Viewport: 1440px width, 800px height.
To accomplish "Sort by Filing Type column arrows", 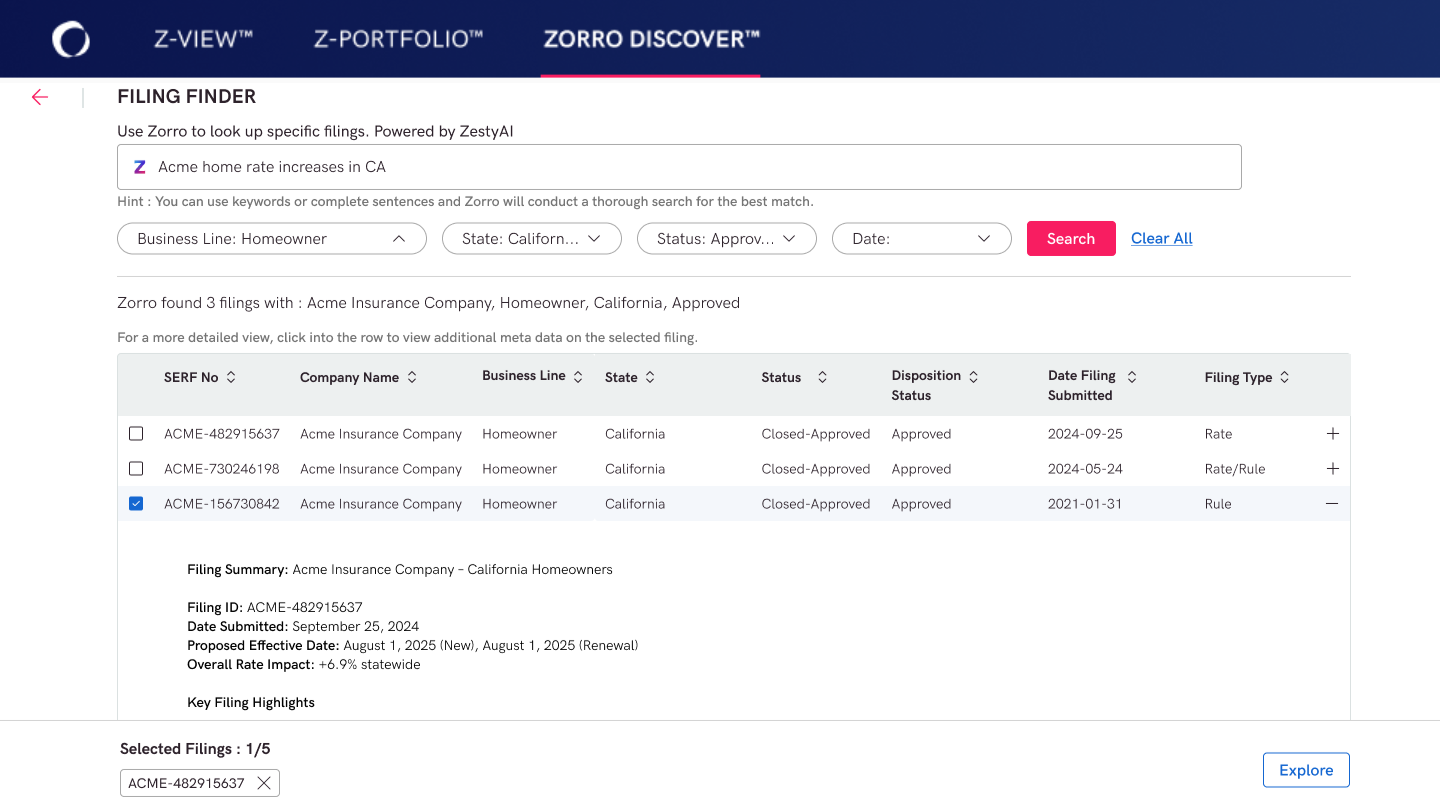I will (1284, 377).
